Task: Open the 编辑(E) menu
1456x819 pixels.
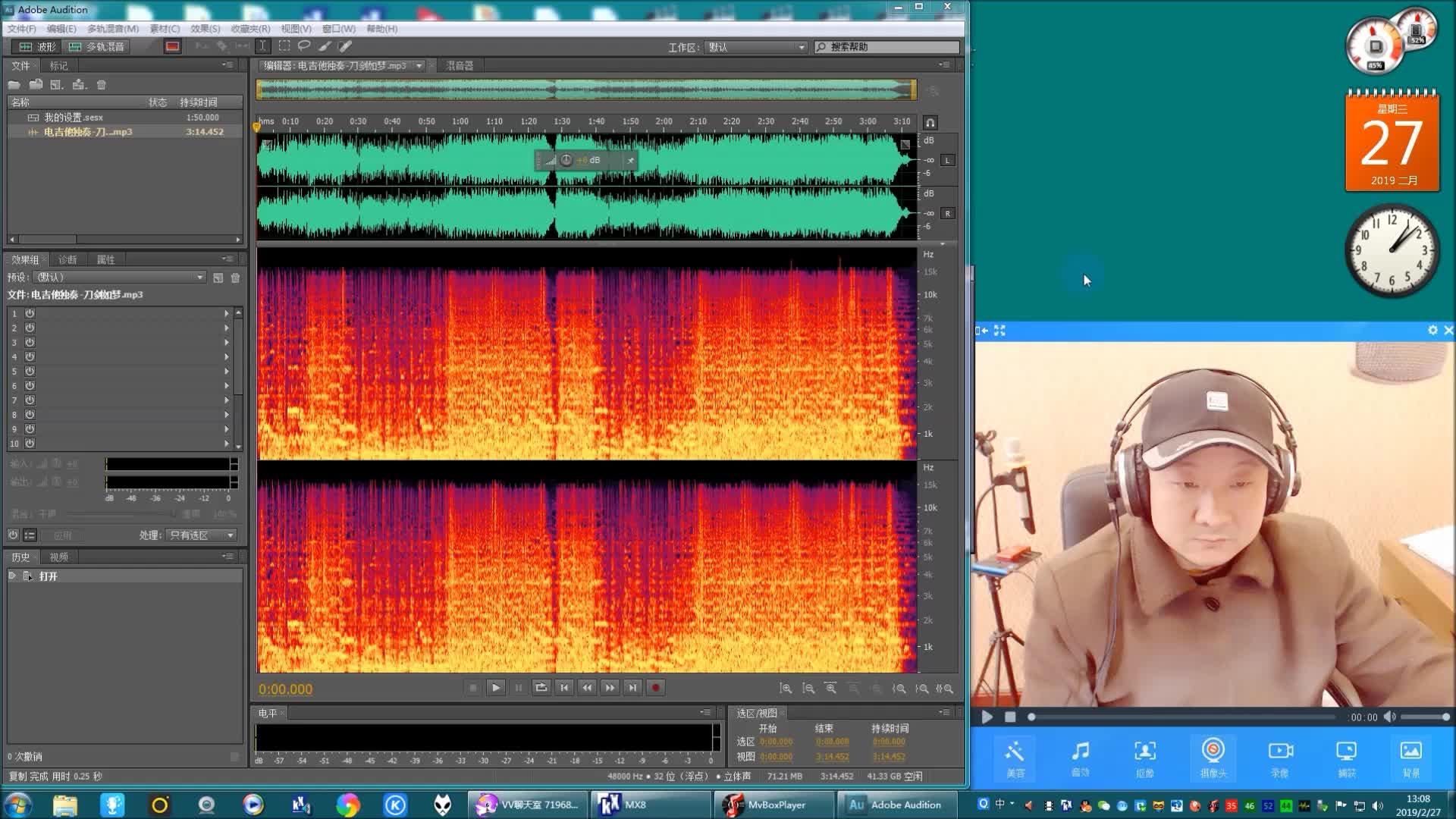Action: tap(61, 29)
